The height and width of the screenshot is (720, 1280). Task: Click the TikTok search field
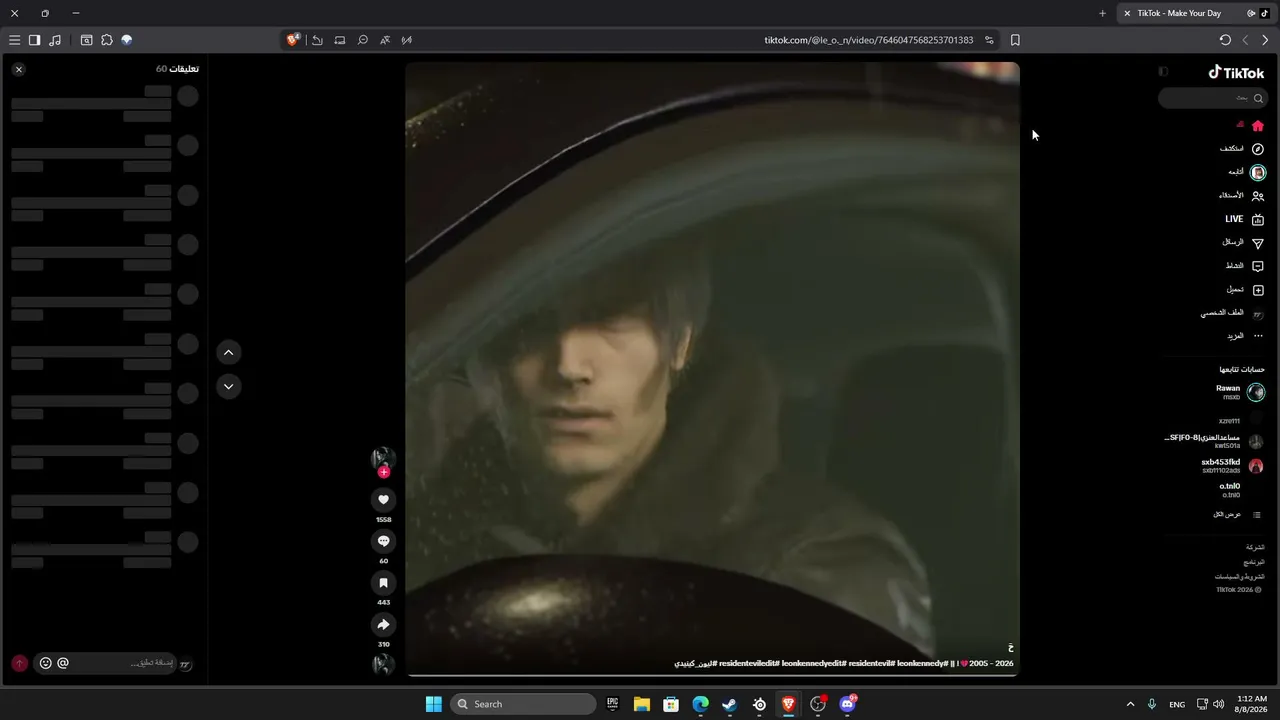point(1213,98)
